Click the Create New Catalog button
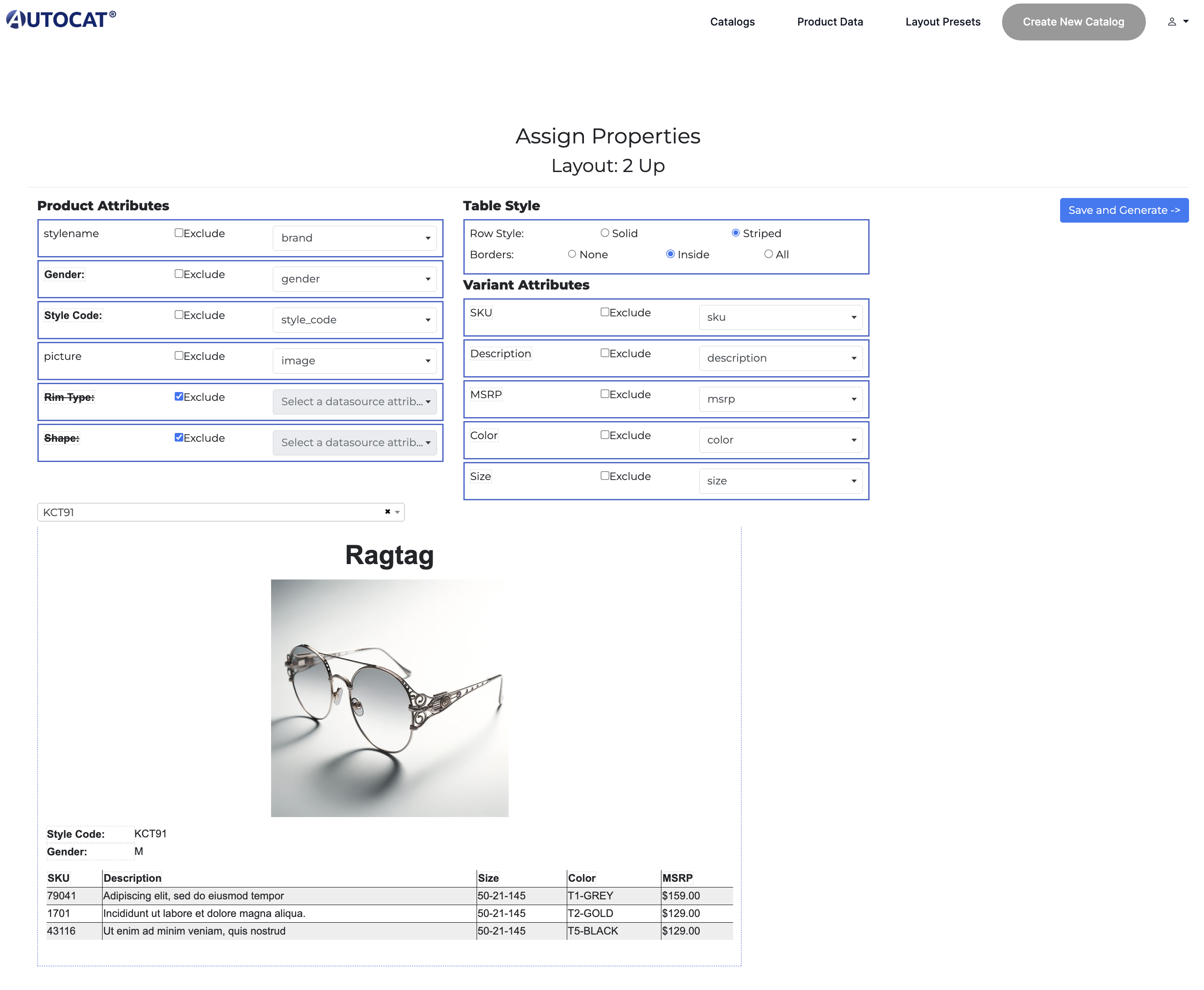This screenshot has height=990, width=1204. [x=1073, y=22]
